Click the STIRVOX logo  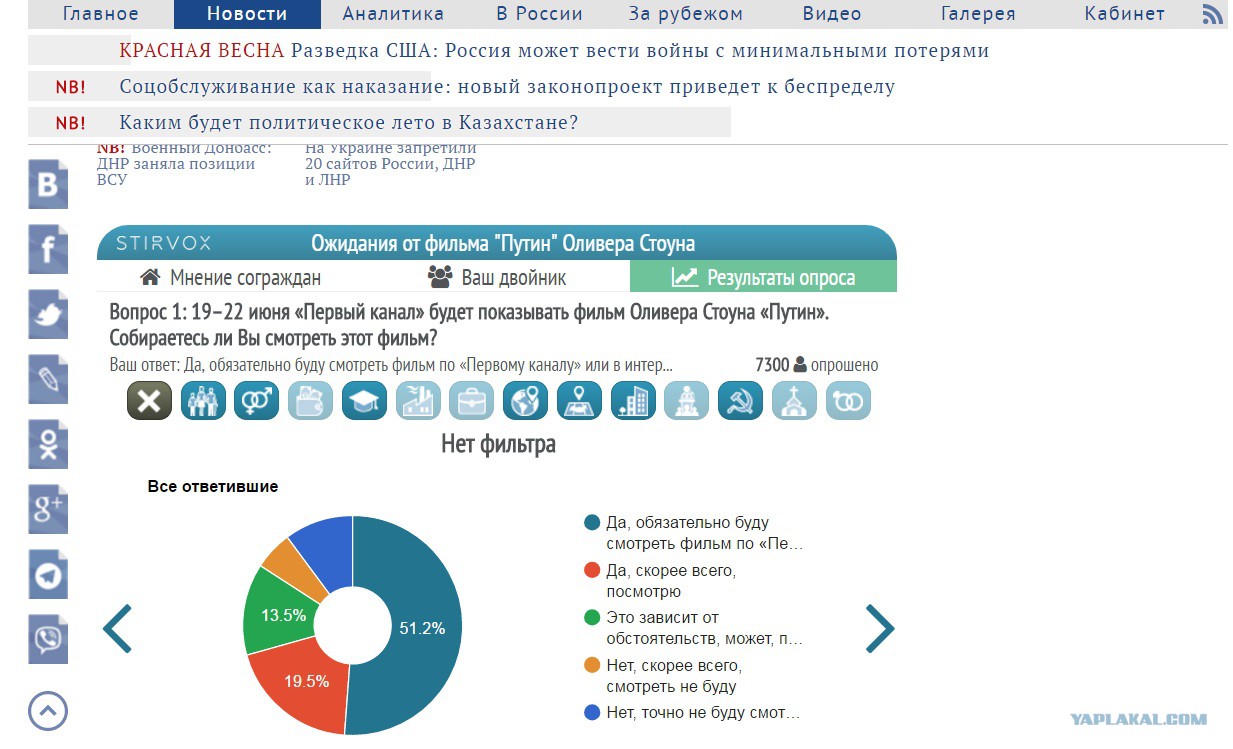point(163,243)
